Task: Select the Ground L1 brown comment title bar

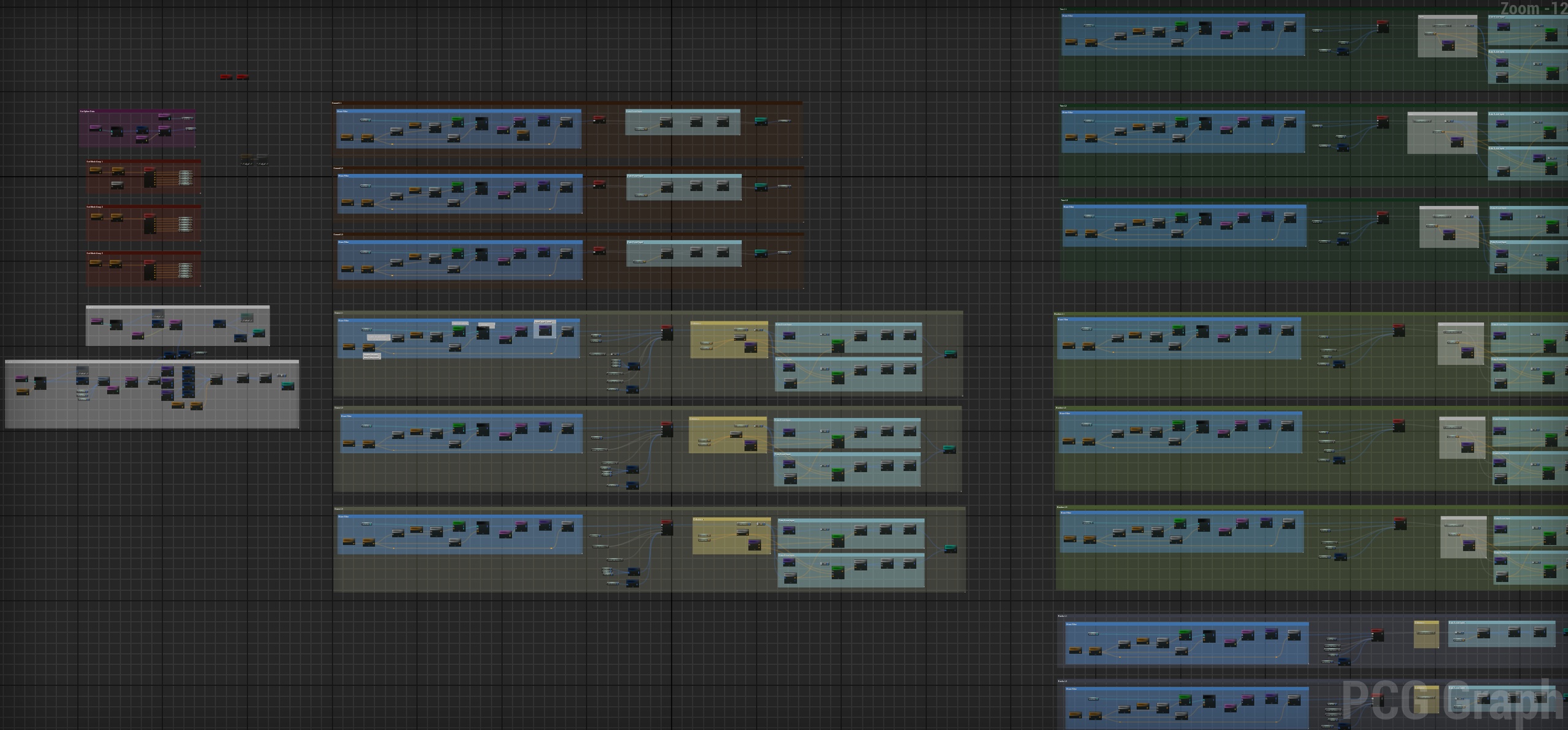Action: [x=567, y=103]
